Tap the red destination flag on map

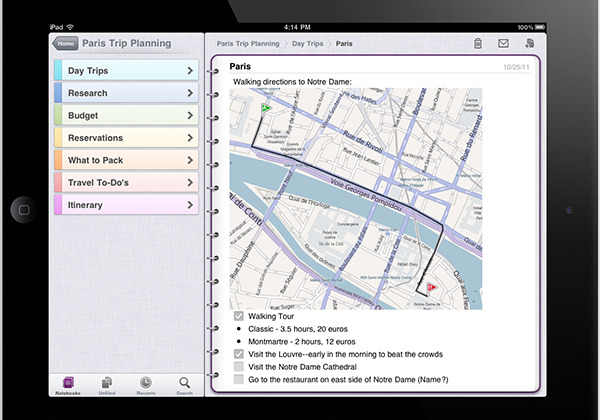431,287
